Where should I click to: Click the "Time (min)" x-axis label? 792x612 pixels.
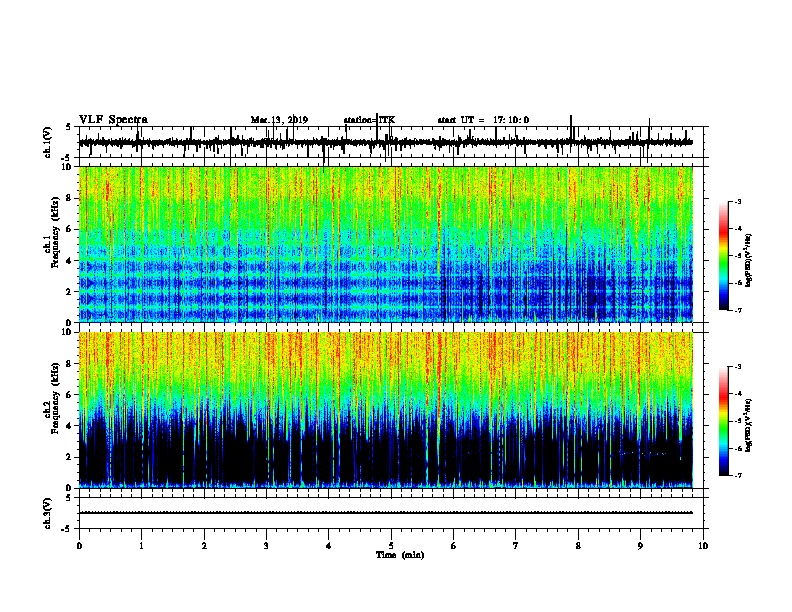pyautogui.click(x=400, y=555)
